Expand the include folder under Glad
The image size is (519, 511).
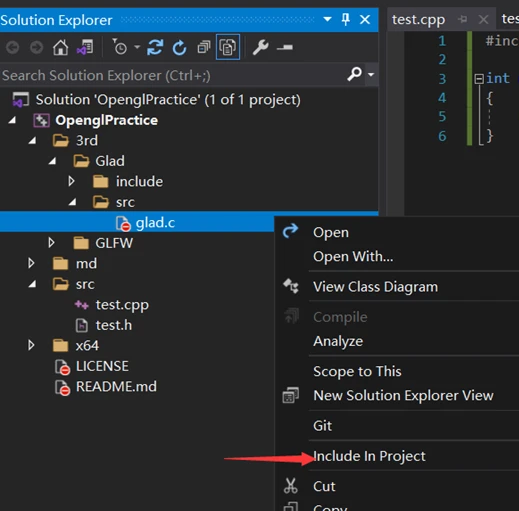71,181
